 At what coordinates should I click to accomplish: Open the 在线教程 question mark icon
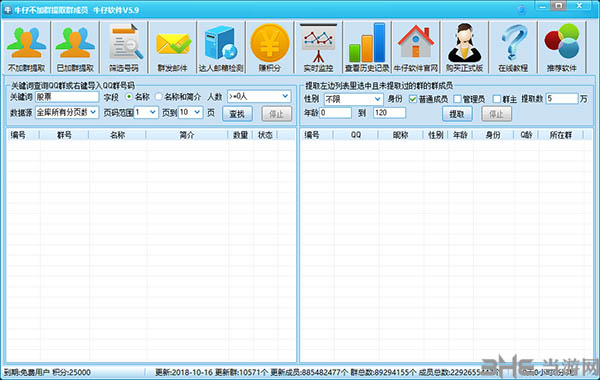pos(513,47)
